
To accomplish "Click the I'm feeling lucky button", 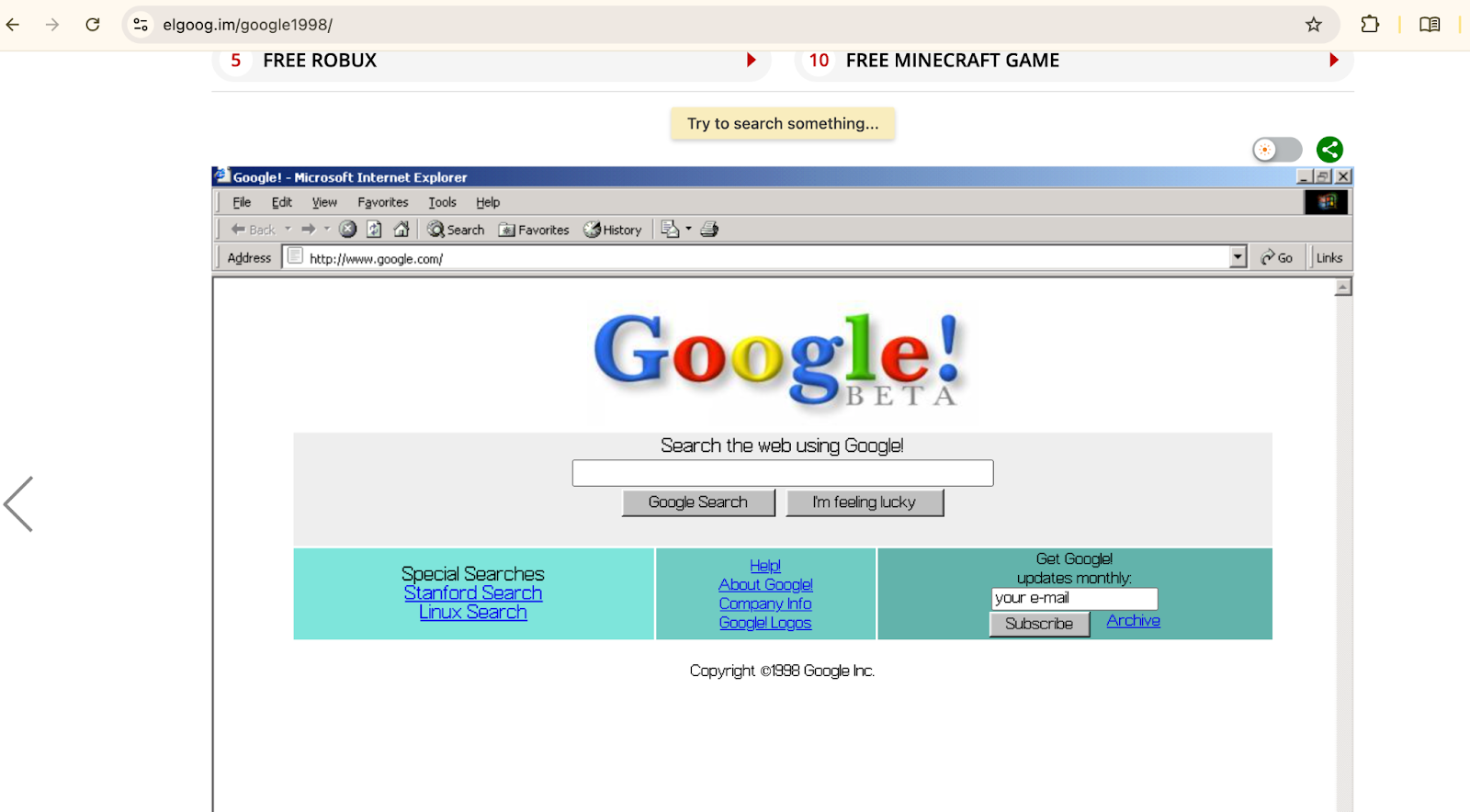I will point(865,502).
